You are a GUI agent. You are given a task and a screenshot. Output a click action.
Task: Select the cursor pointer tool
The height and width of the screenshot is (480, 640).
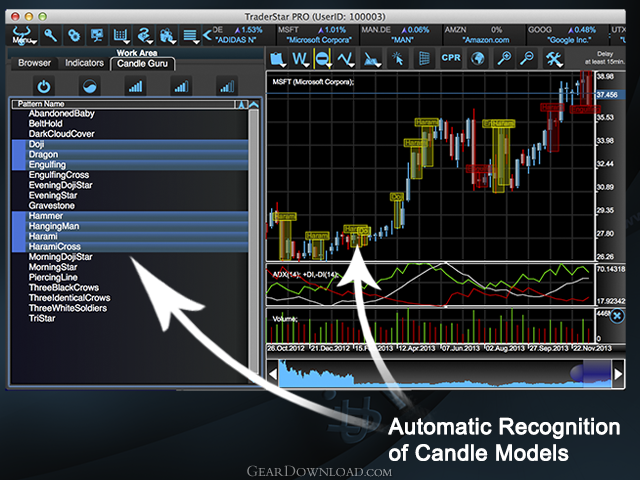[397, 58]
